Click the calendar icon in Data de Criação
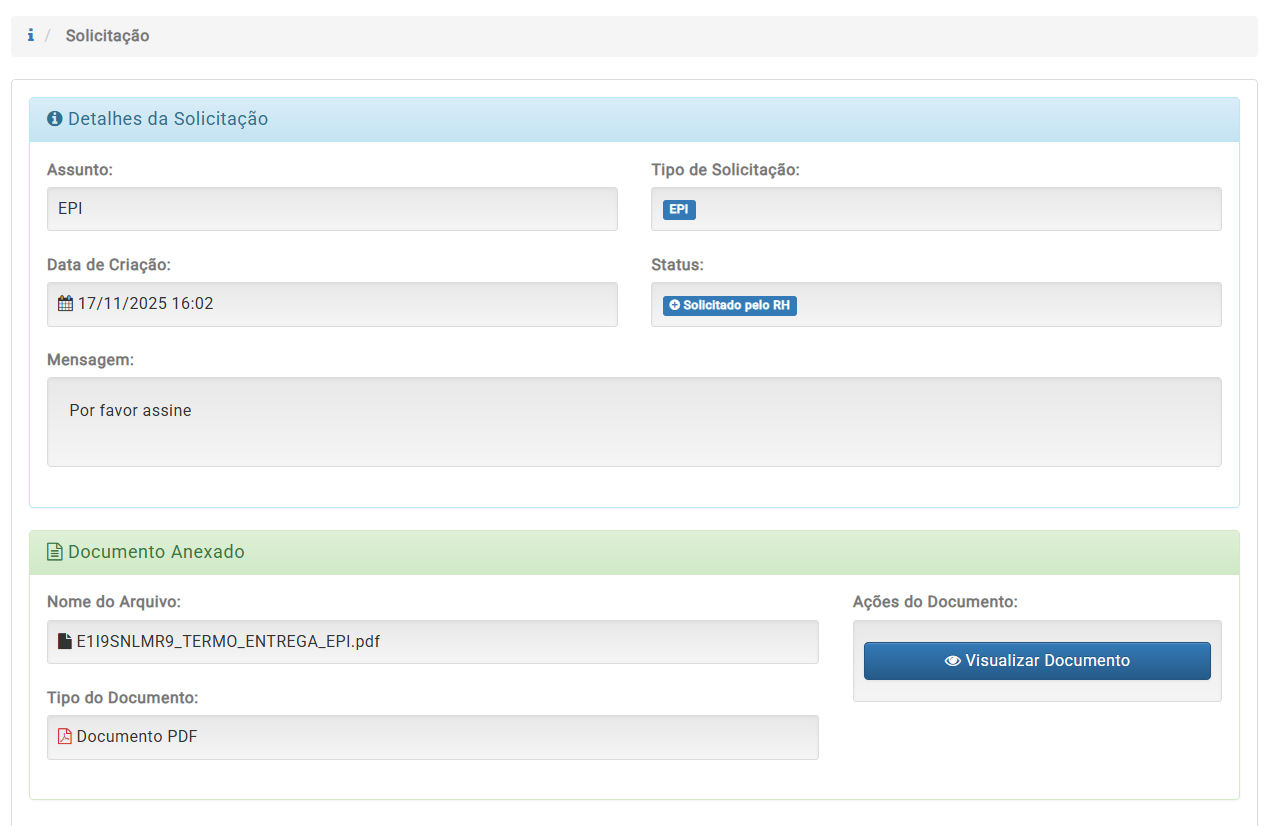The height and width of the screenshot is (826, 1271). click(x=65, y=304)
